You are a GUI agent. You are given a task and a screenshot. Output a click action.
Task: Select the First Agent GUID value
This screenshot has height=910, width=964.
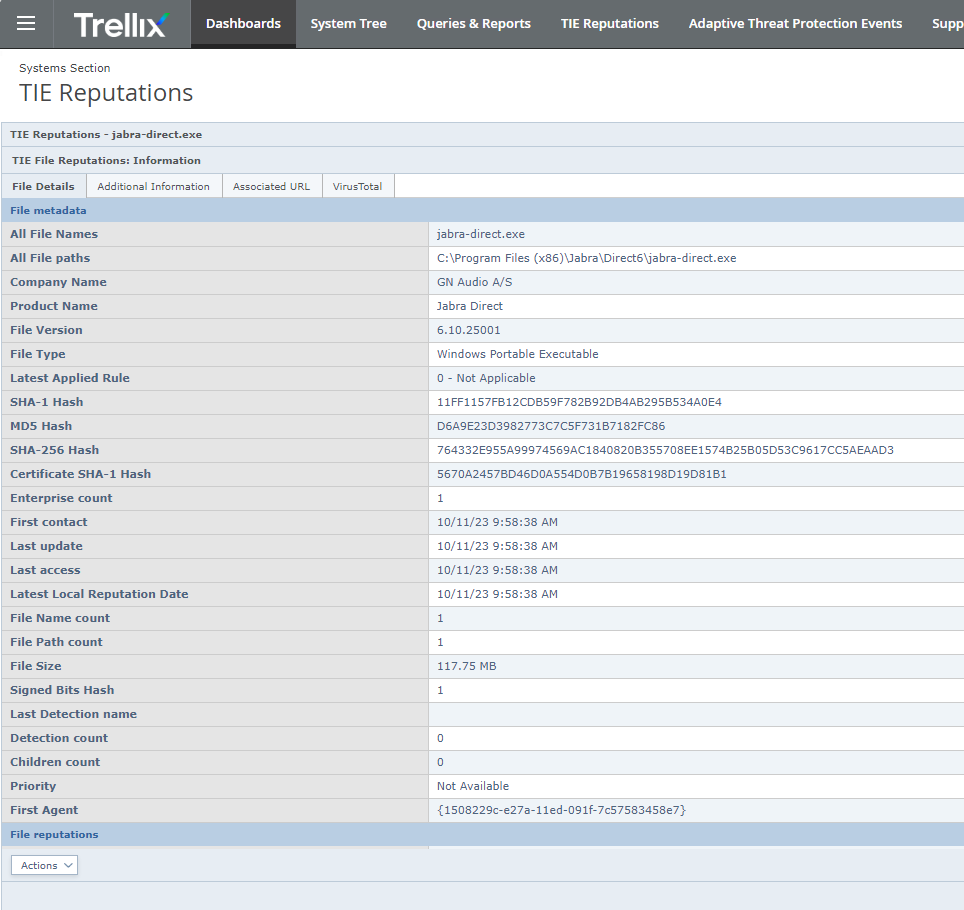pyautogui.click(x=561, y=810)
